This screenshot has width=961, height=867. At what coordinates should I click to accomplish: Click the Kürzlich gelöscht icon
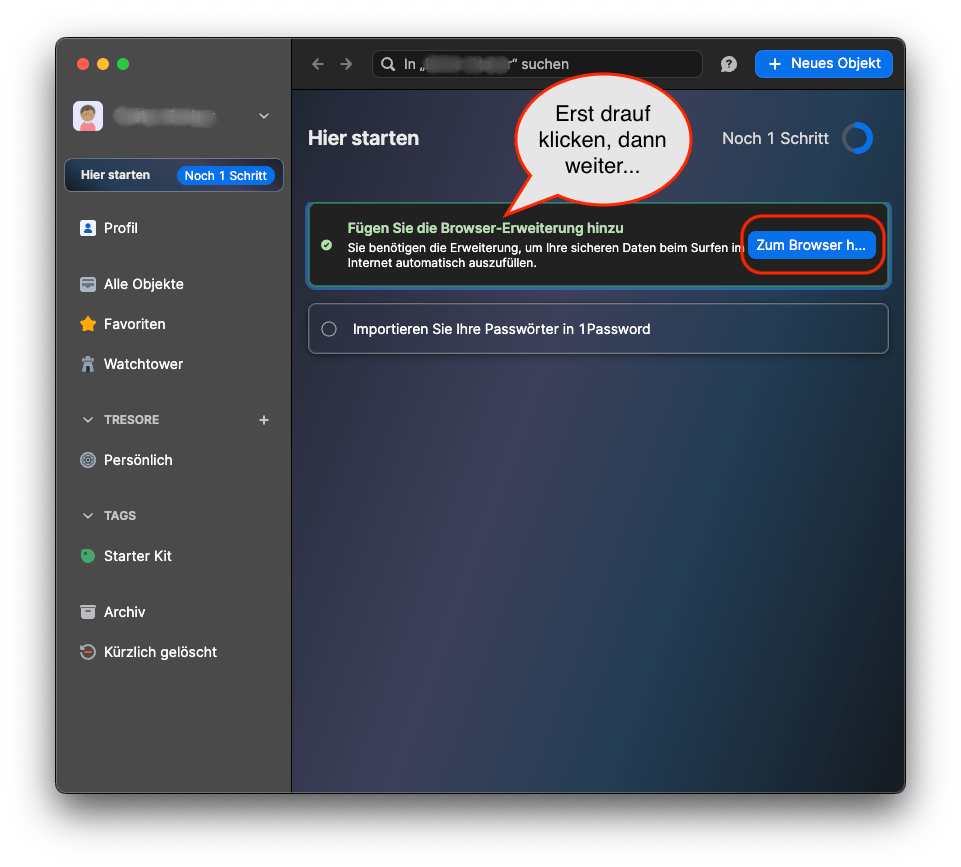[88, 652]
